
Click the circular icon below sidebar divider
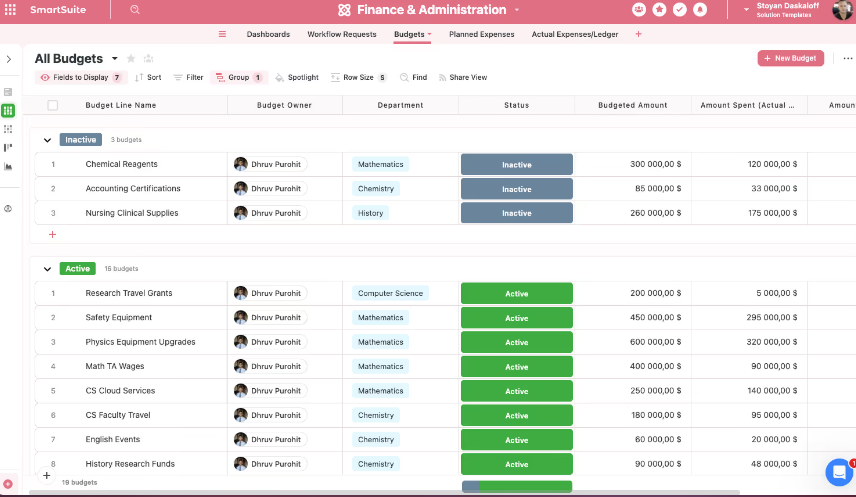8,209
